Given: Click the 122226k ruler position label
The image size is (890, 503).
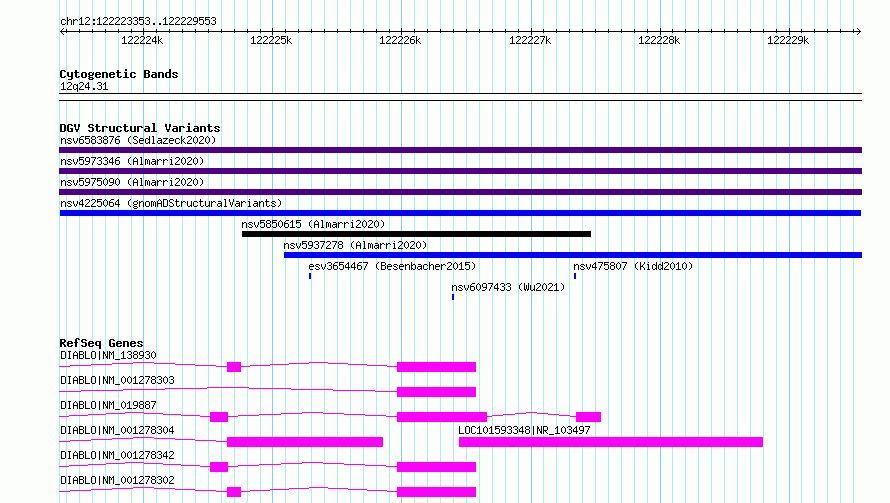Looking at the screenshot, I should point(400,40).
